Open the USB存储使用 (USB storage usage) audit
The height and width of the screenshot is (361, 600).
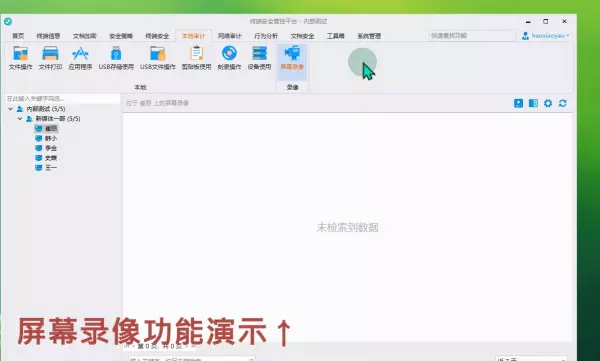coord(116,58)
